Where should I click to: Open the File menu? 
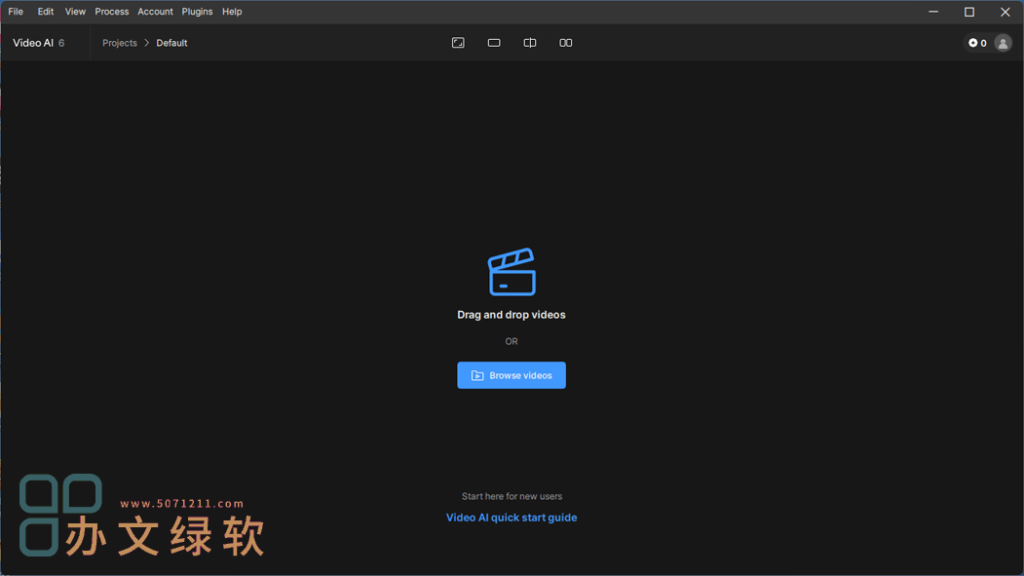pos(15,11)
